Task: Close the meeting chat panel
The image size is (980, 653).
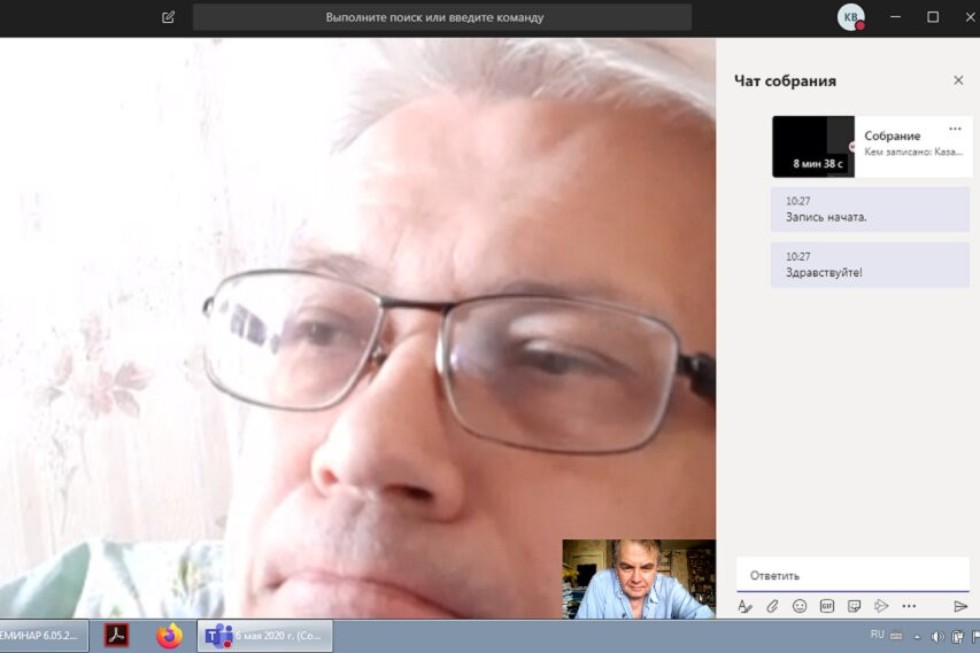Action: (x=958, y=81)
